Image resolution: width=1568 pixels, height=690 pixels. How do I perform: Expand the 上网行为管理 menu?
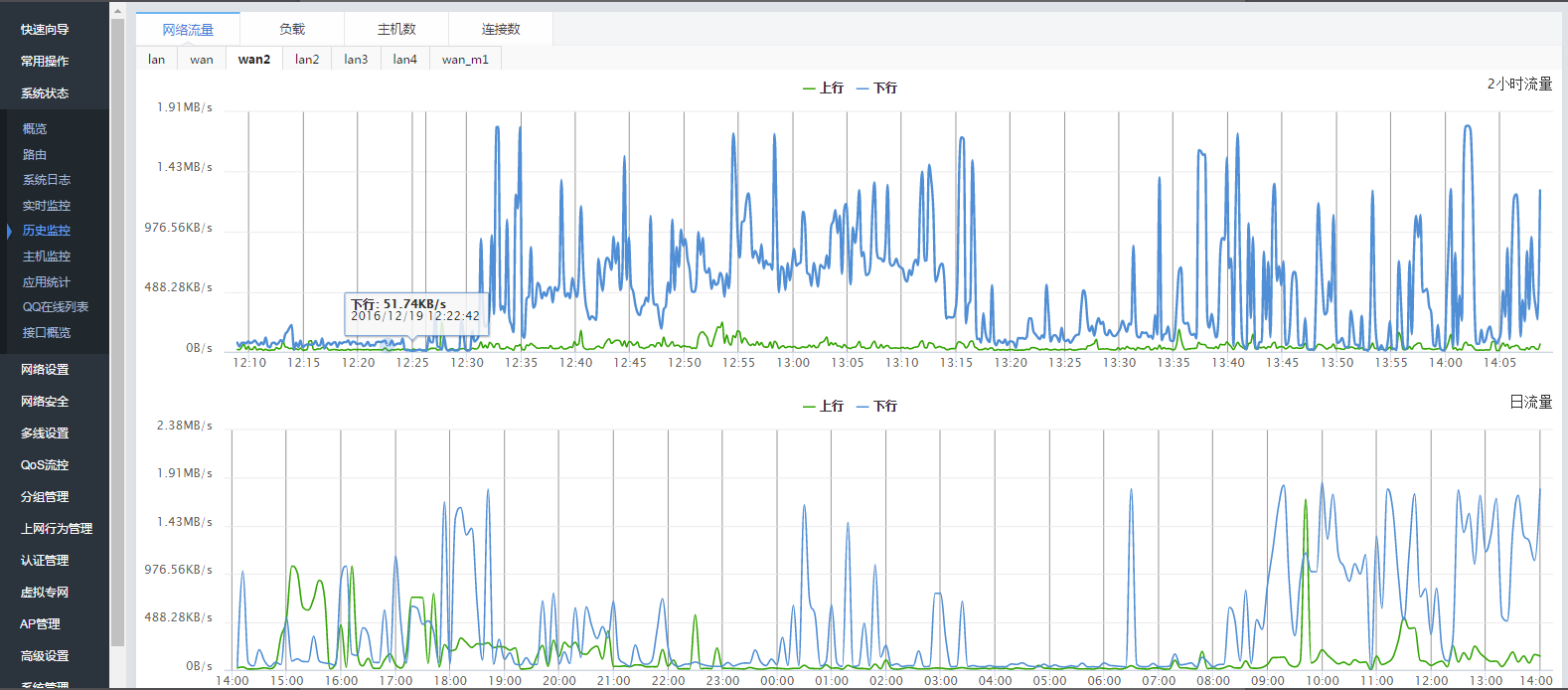point(57,529)
